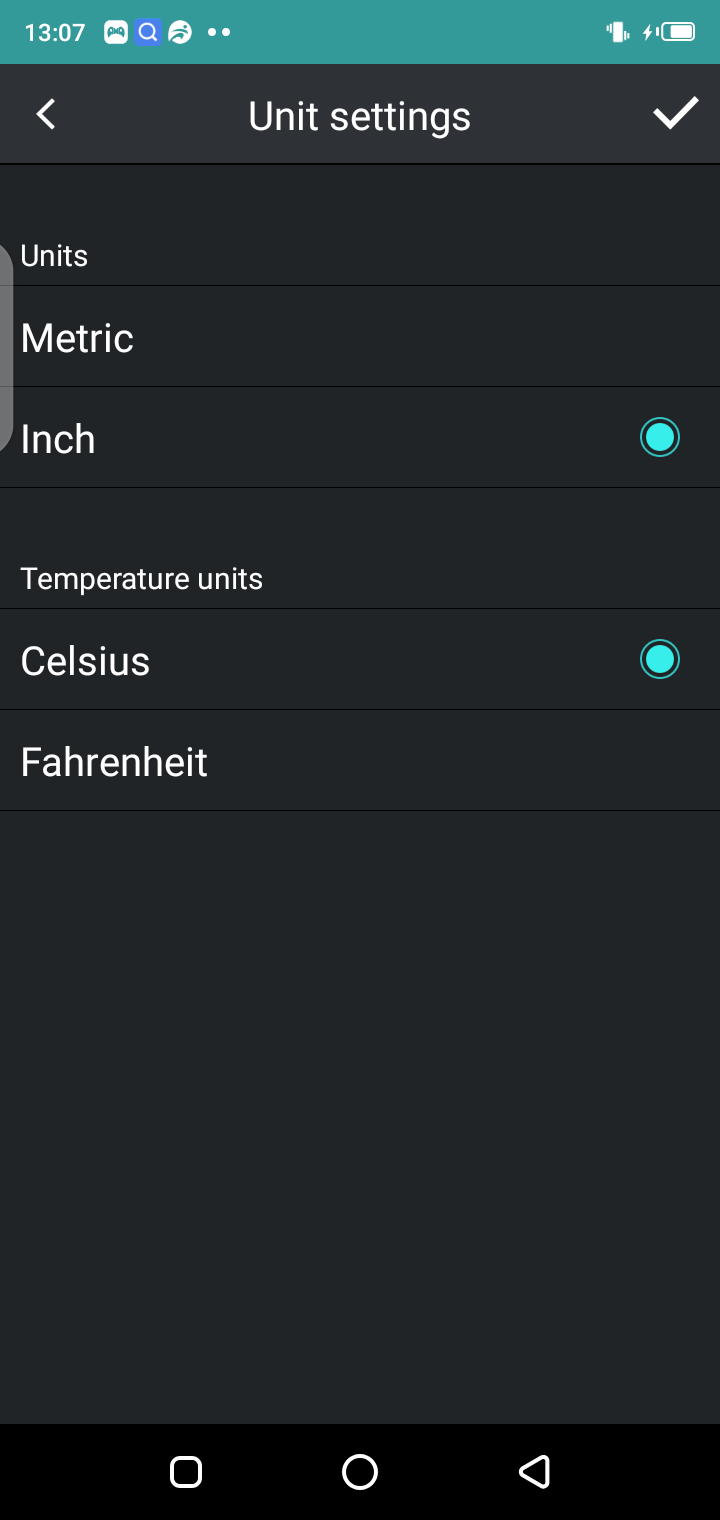
Task: Confirm settings with the checkmark icon
Action: [x=675, y=114]
